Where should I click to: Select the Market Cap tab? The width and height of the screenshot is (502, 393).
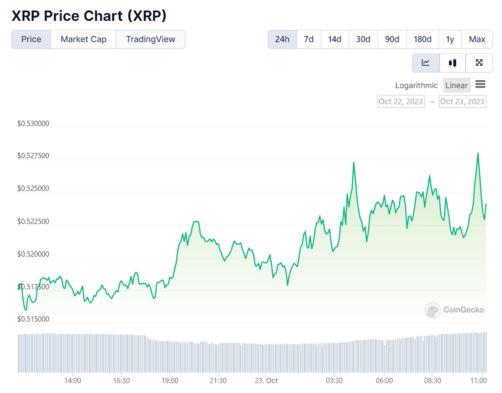click(83, 39)
